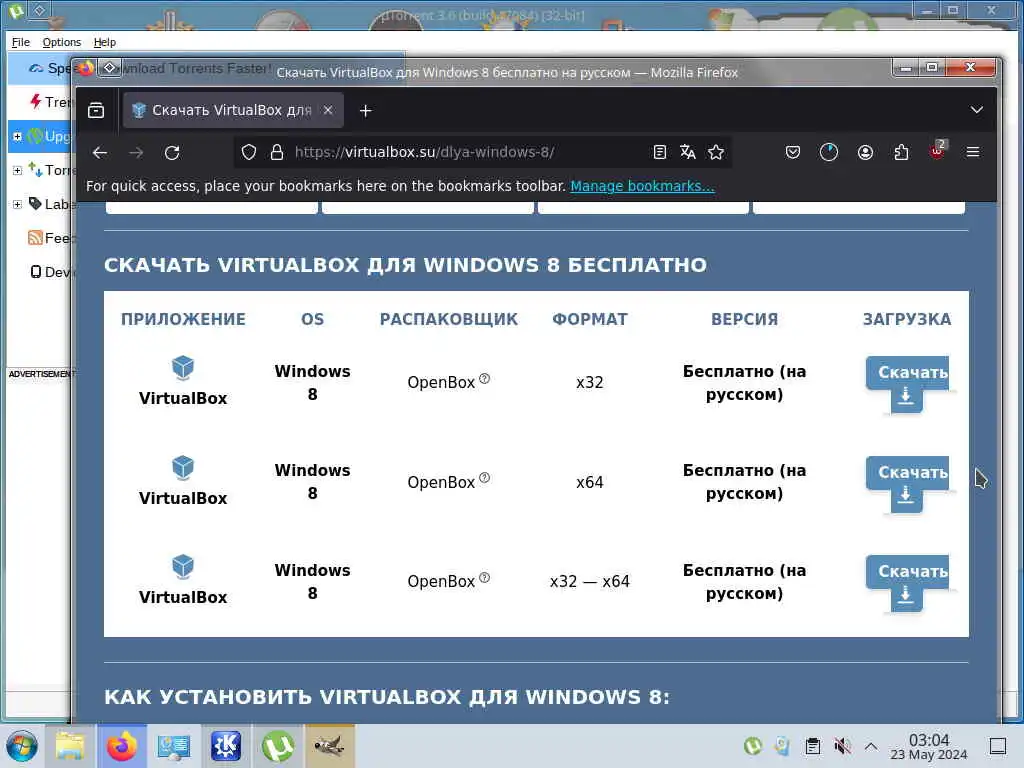The height and width of the screenshot is (768, 1024).
Task: Switch to Firefox taskbar button
Action: tap(122, 746)
